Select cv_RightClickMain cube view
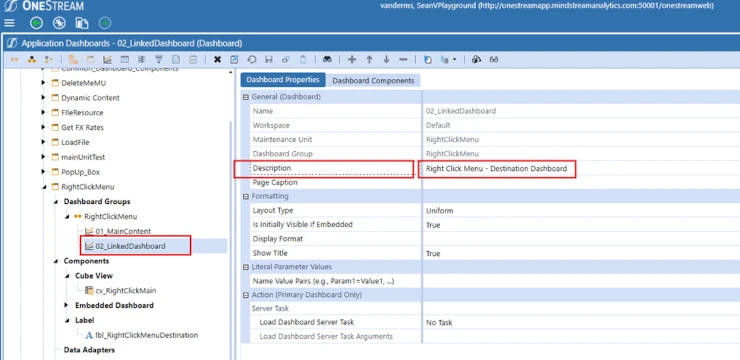Viewport: 740px width, 360px height. click(x=126, y=291)
